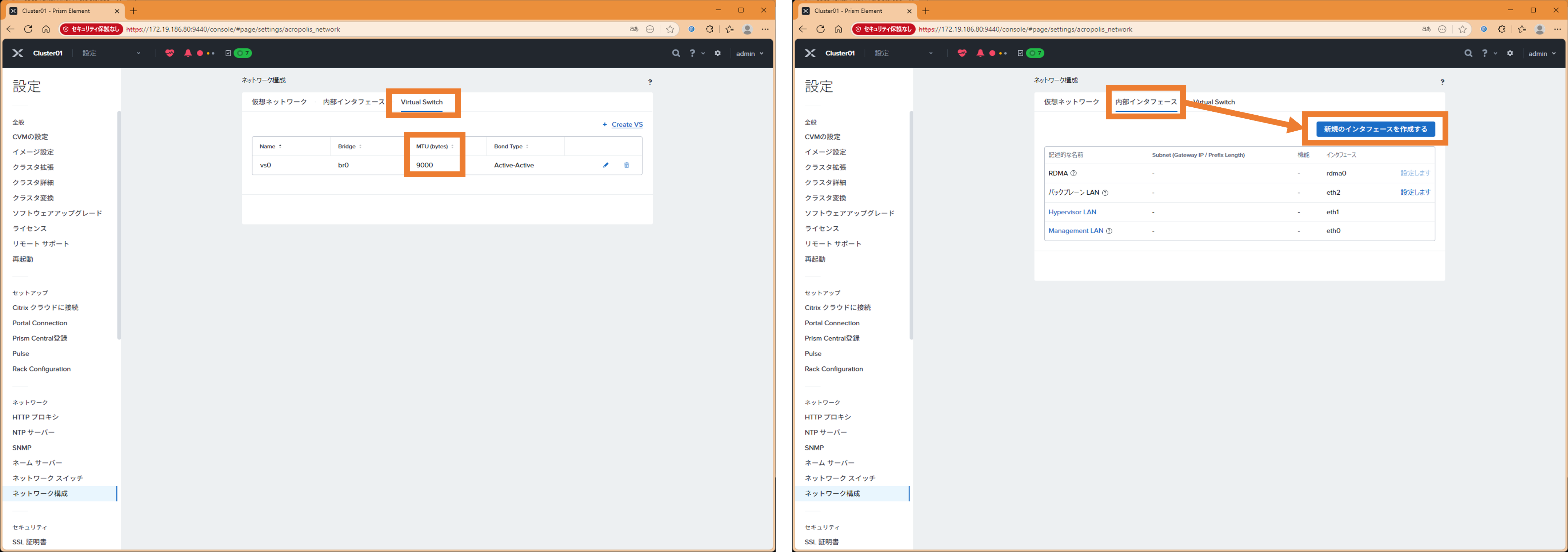1568x552 pixels.
Task: Click the left settings sidebar scrollbar
Action: tap(119, 226)
